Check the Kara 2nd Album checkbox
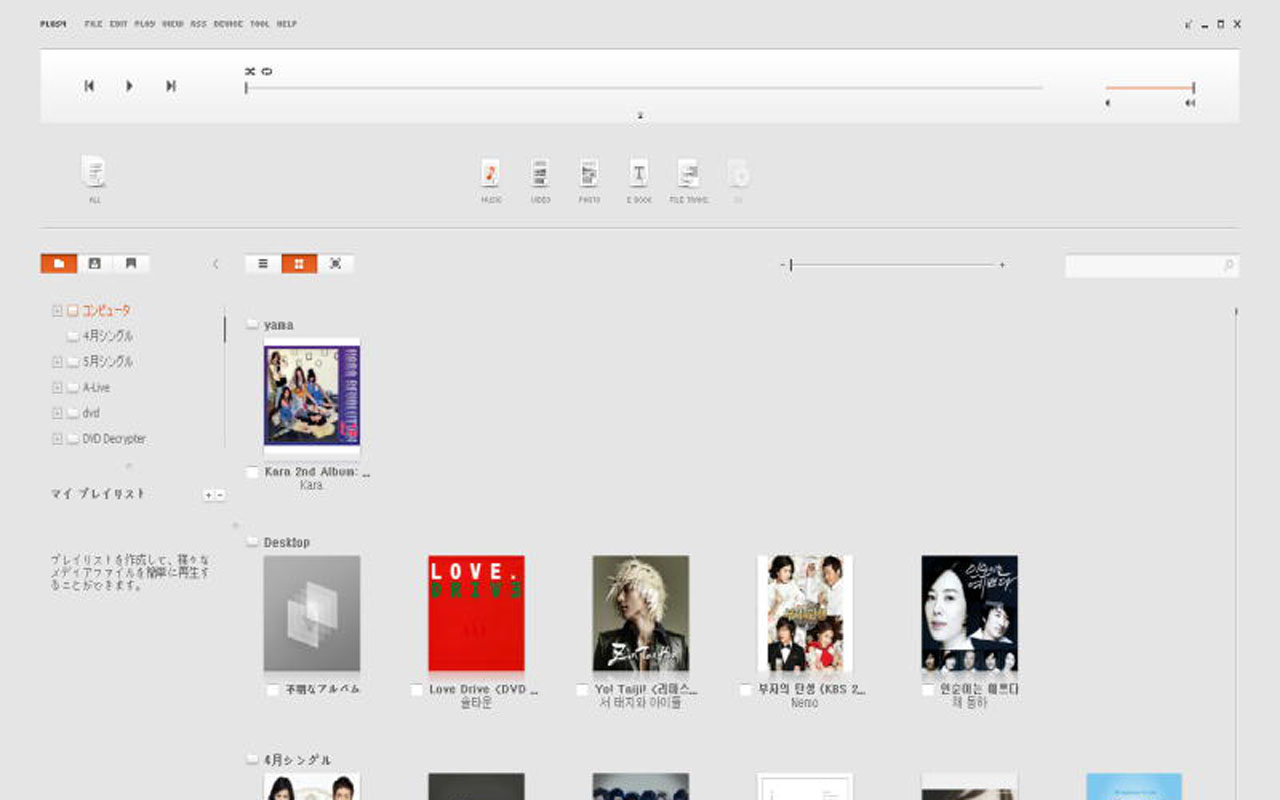Screen dimensions: 1280x800 click(252, 472)
